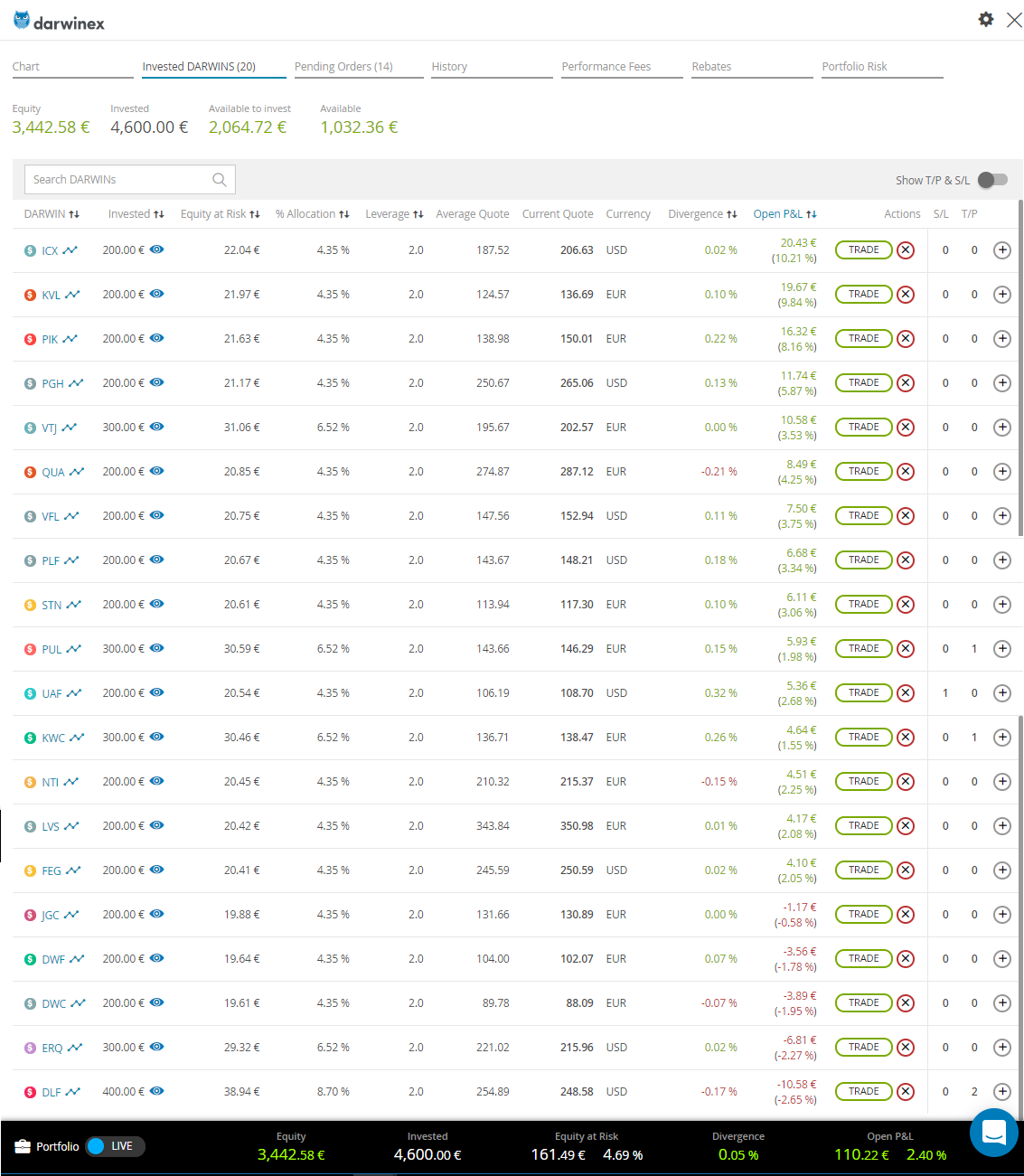This screenshot has width=1024, height=1176.
Task: Open Pending Orders (14) tab
Action: (x=359, y=67)
